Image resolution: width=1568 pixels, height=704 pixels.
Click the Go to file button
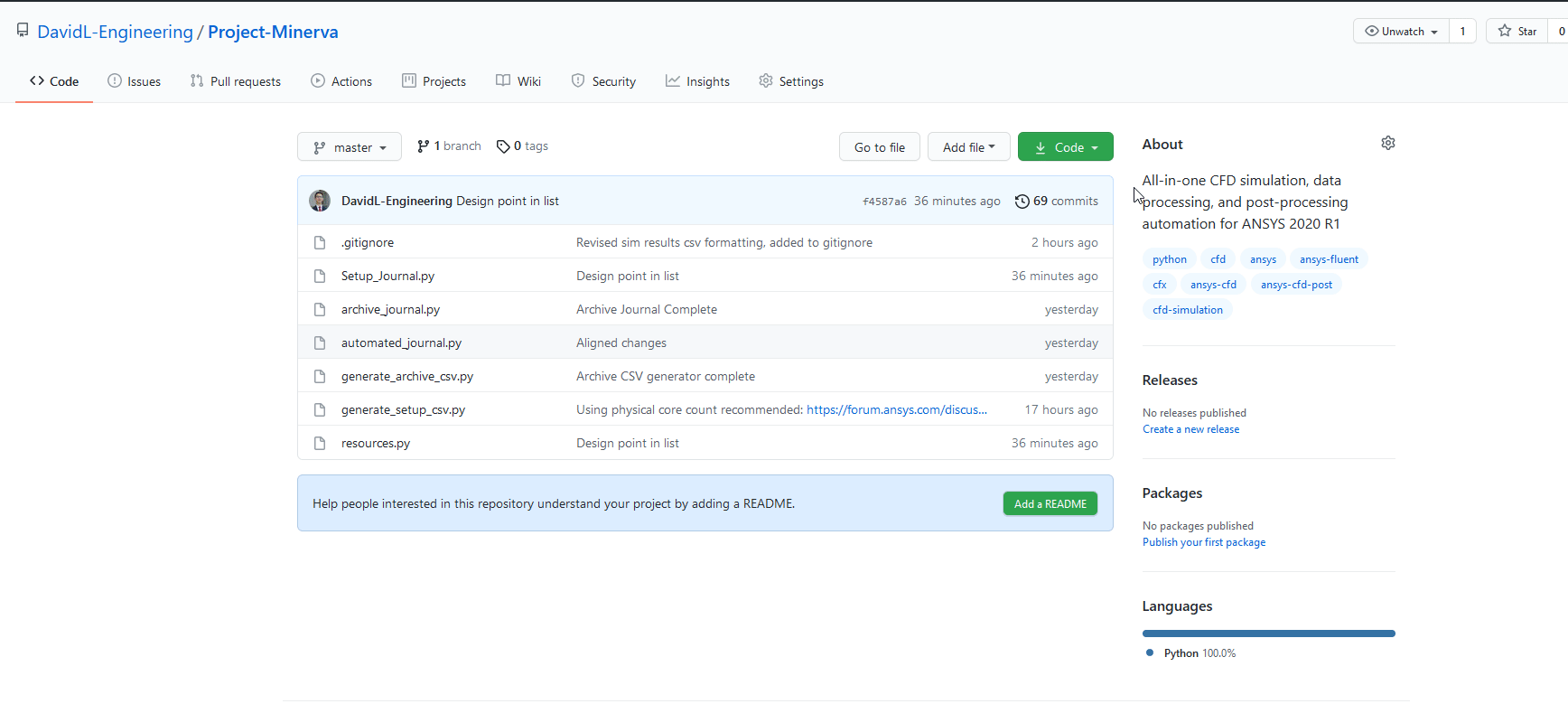pos(880,146)
